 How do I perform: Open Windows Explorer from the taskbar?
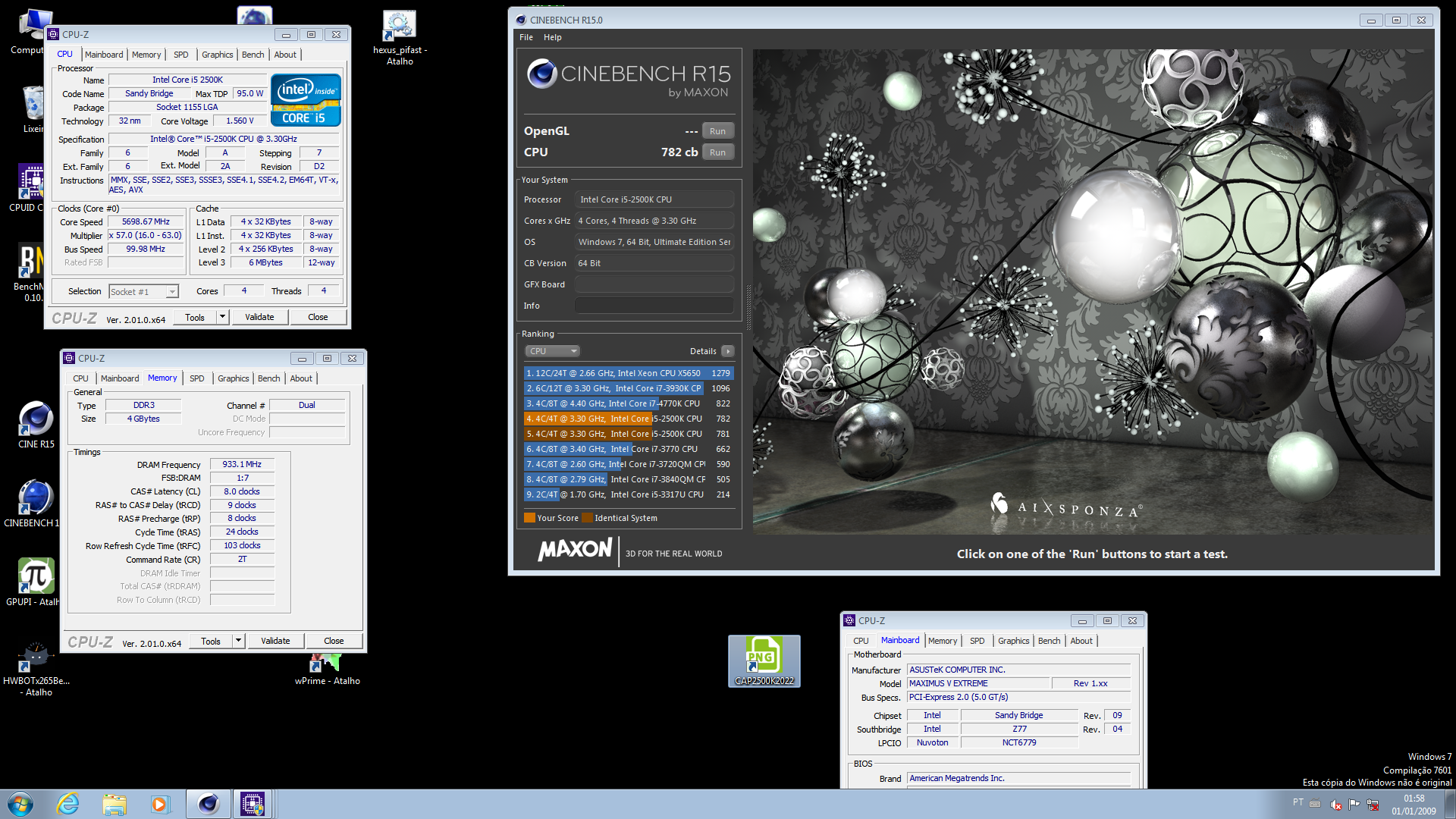[115, 804]
